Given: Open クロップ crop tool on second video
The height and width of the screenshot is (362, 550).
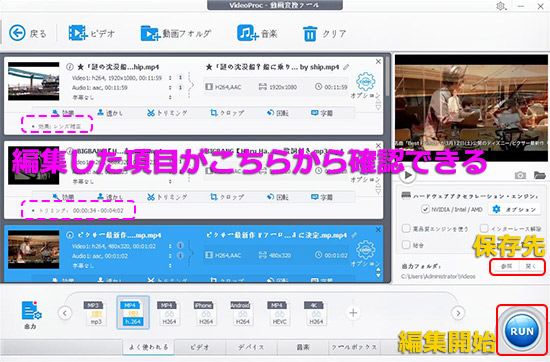Looking at the screenshot, I should [227, 197].
